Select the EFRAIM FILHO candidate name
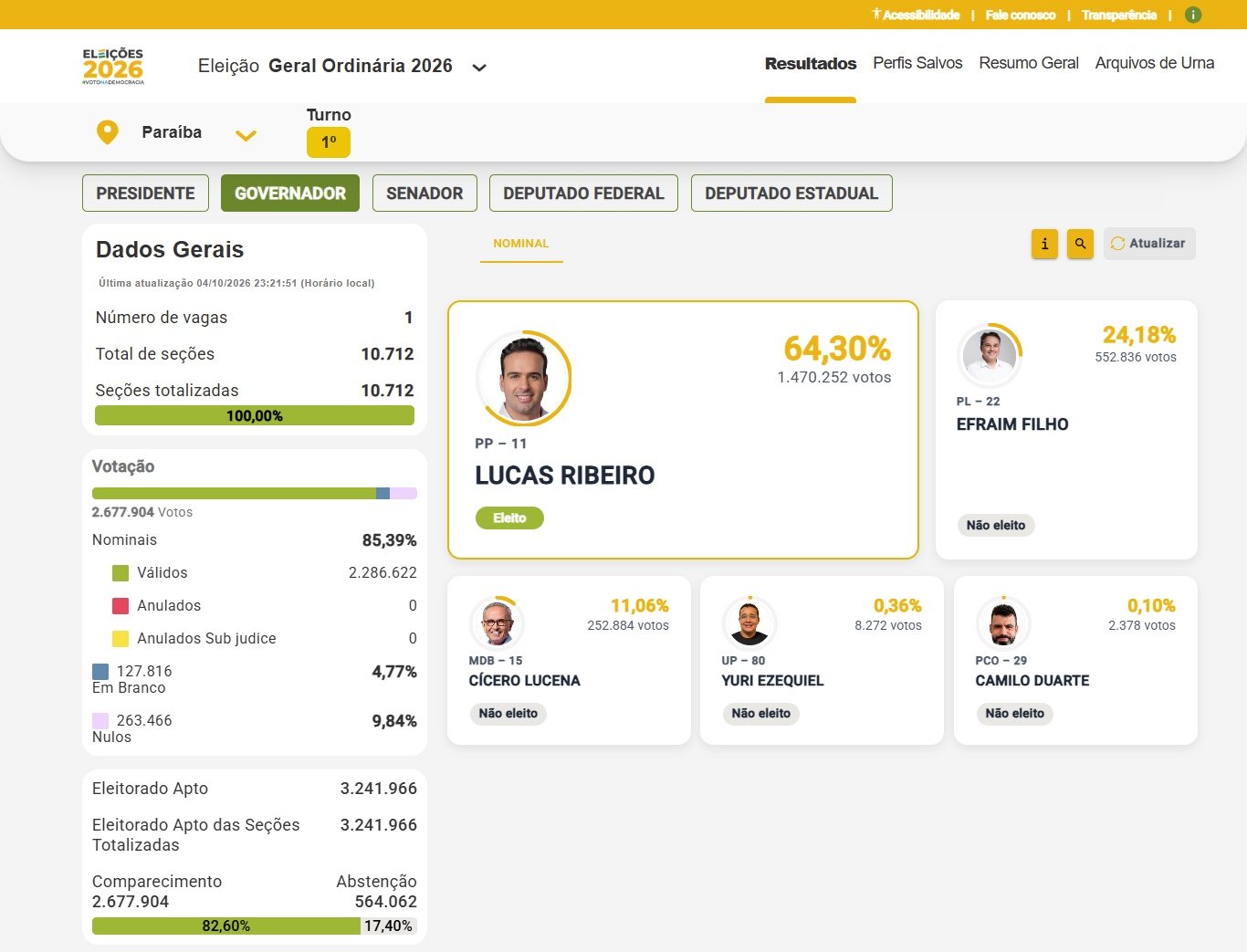1247x952 pixels. point(1012,424)
